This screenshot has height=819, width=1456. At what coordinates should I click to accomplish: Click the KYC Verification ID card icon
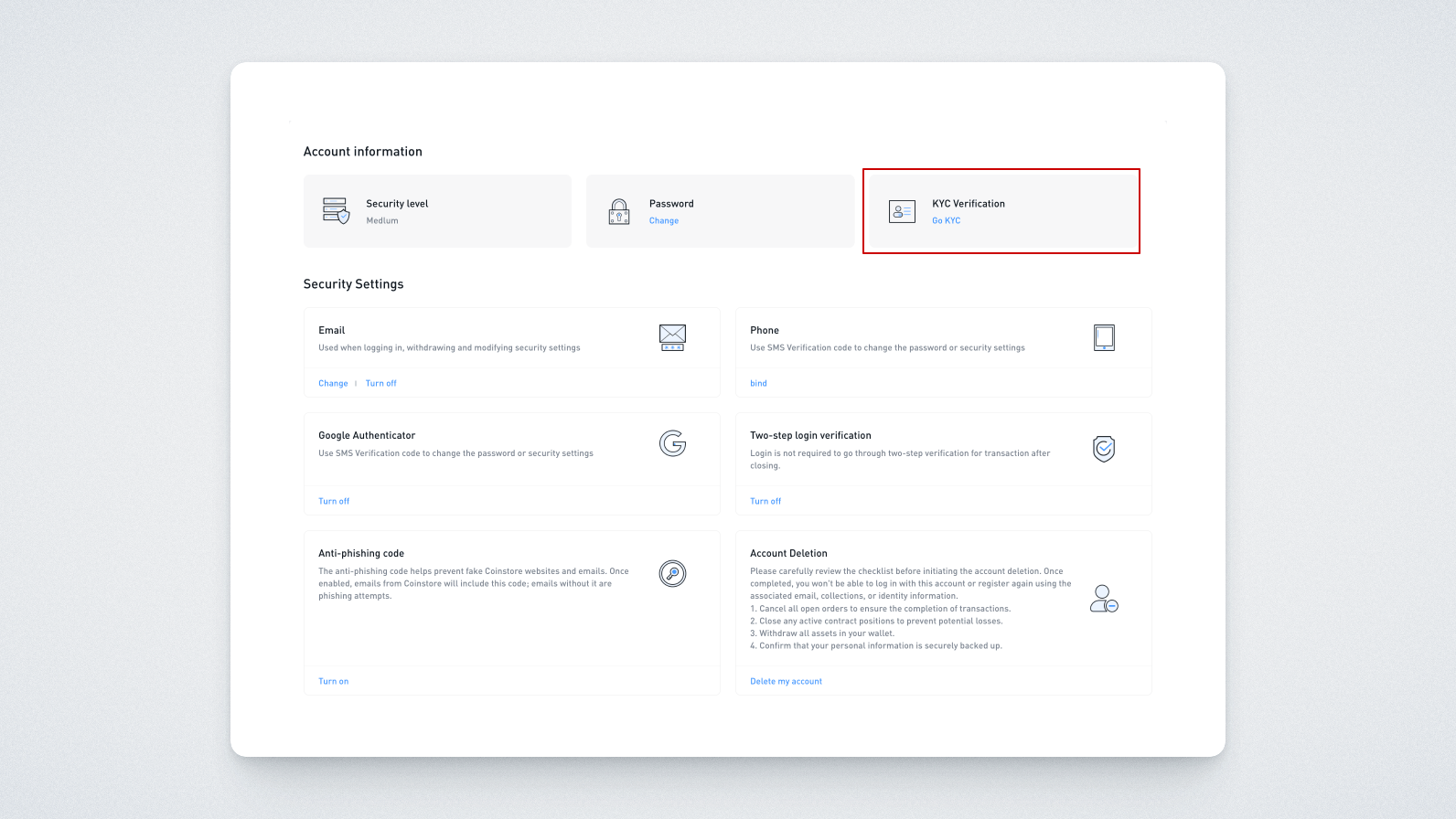902,212
